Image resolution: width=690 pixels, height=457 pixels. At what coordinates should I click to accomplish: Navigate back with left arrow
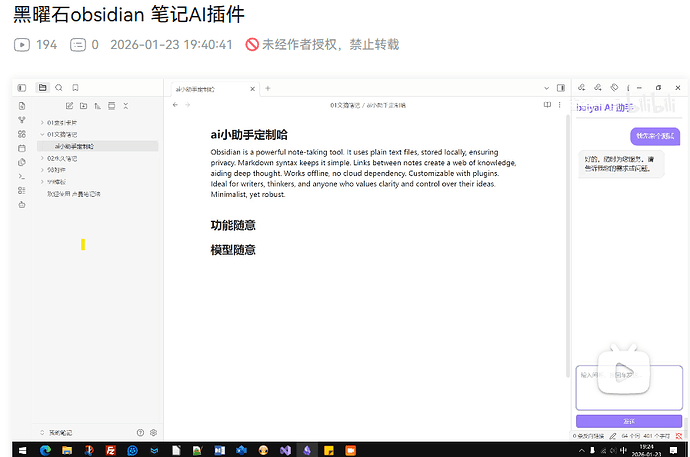click(175, 105)
